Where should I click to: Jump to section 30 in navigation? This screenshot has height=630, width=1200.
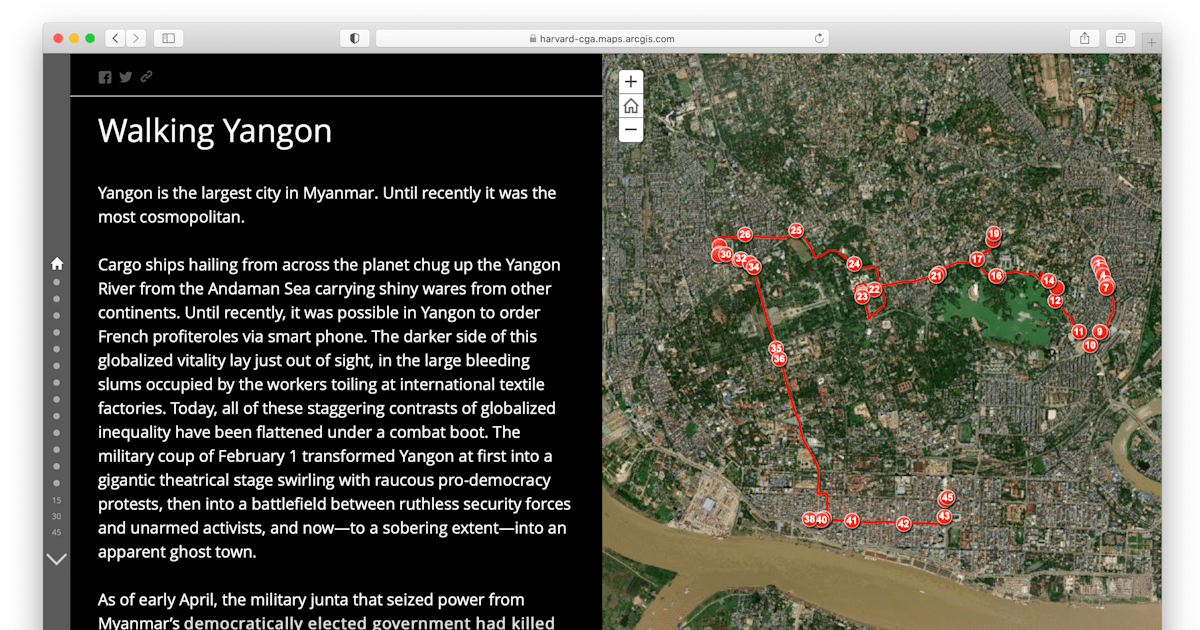point(57,516)
